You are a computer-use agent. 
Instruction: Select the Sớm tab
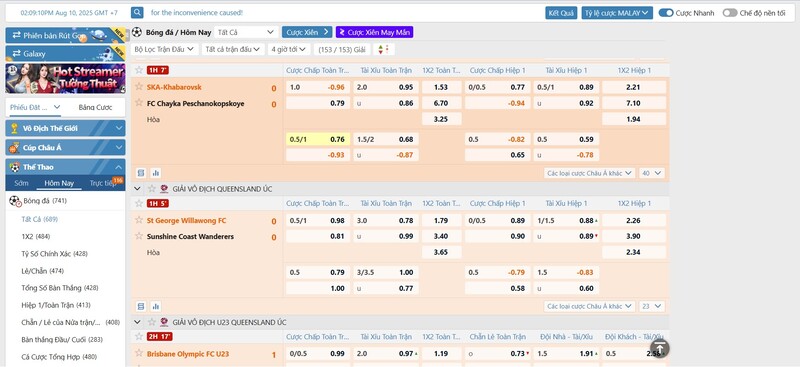[21, 183]
